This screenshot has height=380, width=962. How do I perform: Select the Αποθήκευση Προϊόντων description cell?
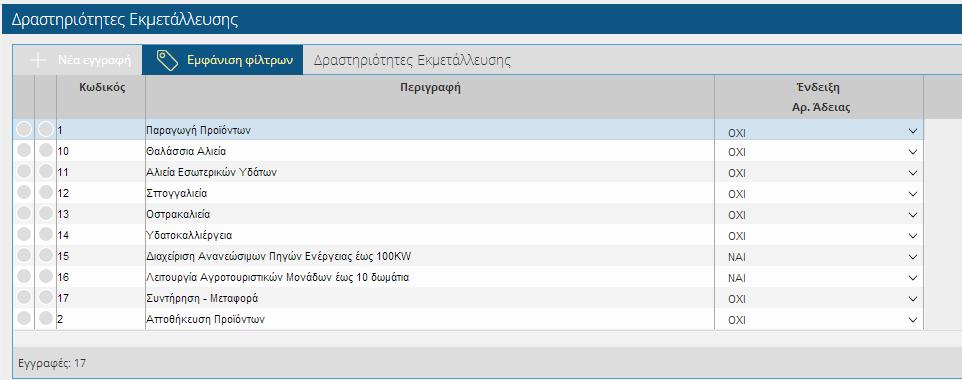[x=430, y=319]
